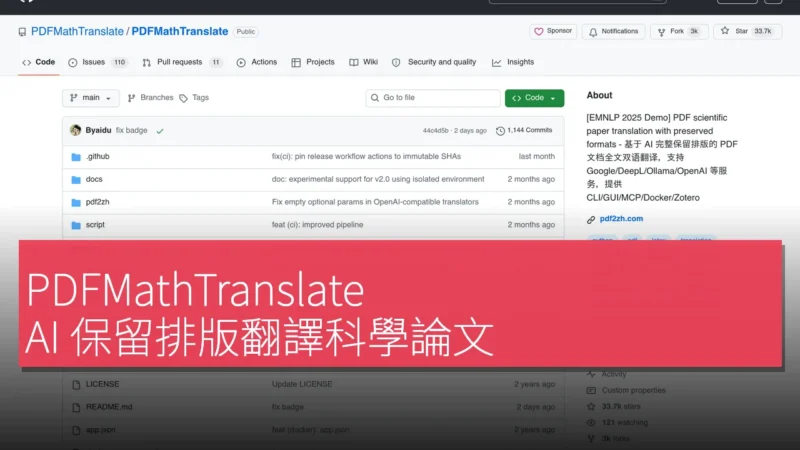Viewport: 800px width, 450px height.
Task: Click the script folder icon
Action: click(76, 225)
